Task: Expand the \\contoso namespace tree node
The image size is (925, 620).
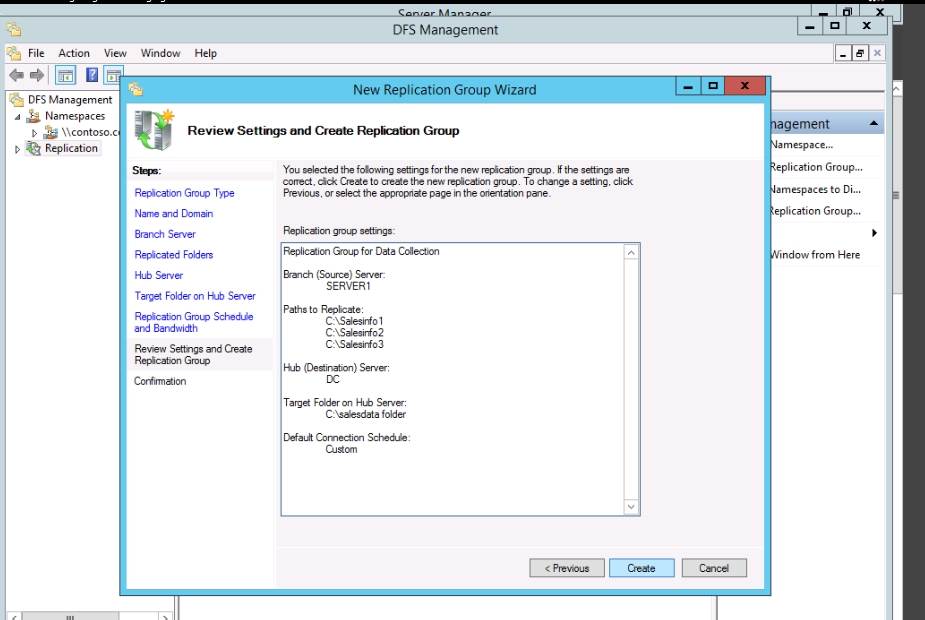Action: (x=35, y=133)
